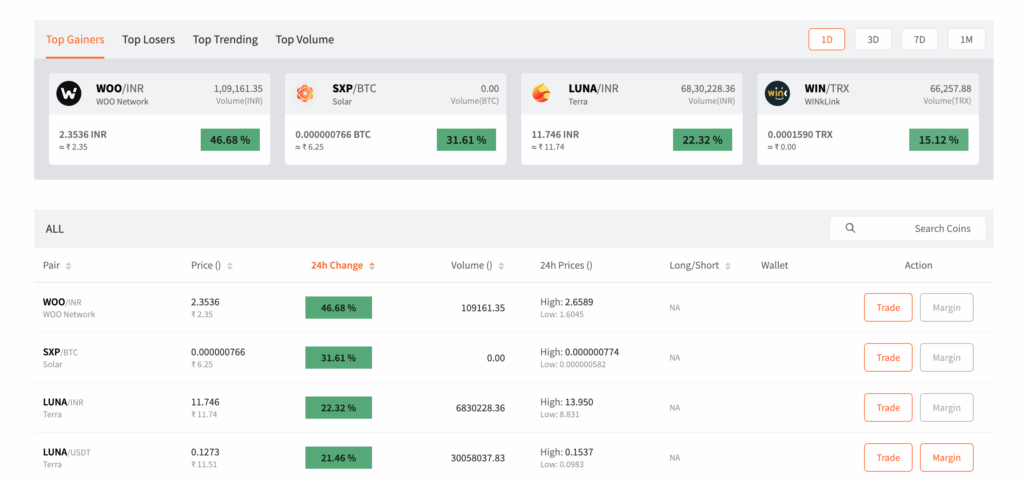Open the Top Volume tab
1024x481 pixels.
coord(304,40)
